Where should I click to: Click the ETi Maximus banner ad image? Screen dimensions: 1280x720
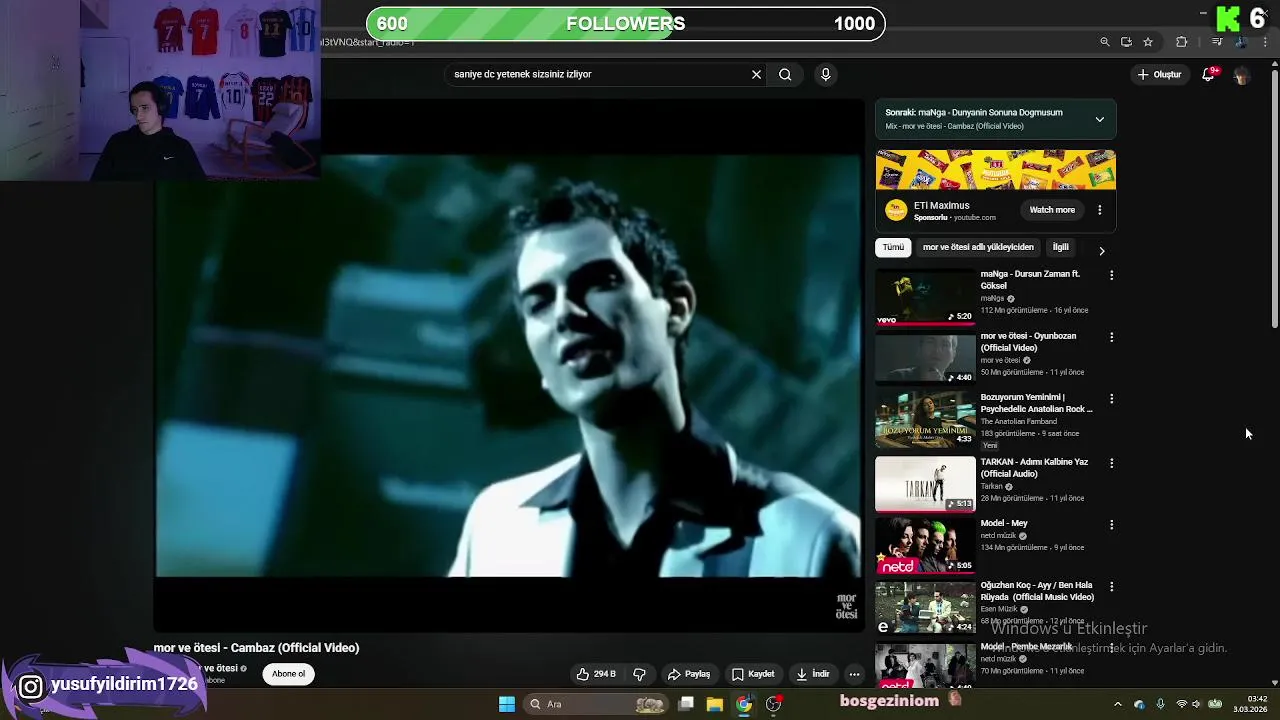995,170
